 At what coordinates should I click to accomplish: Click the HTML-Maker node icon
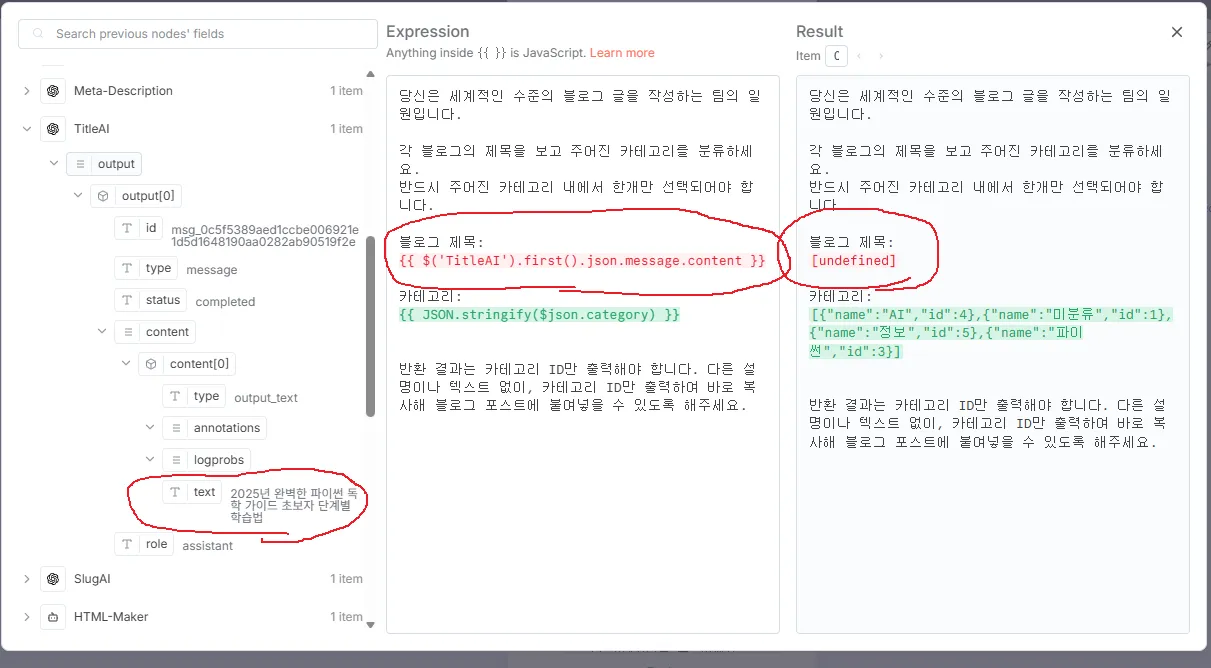(52, 616)
